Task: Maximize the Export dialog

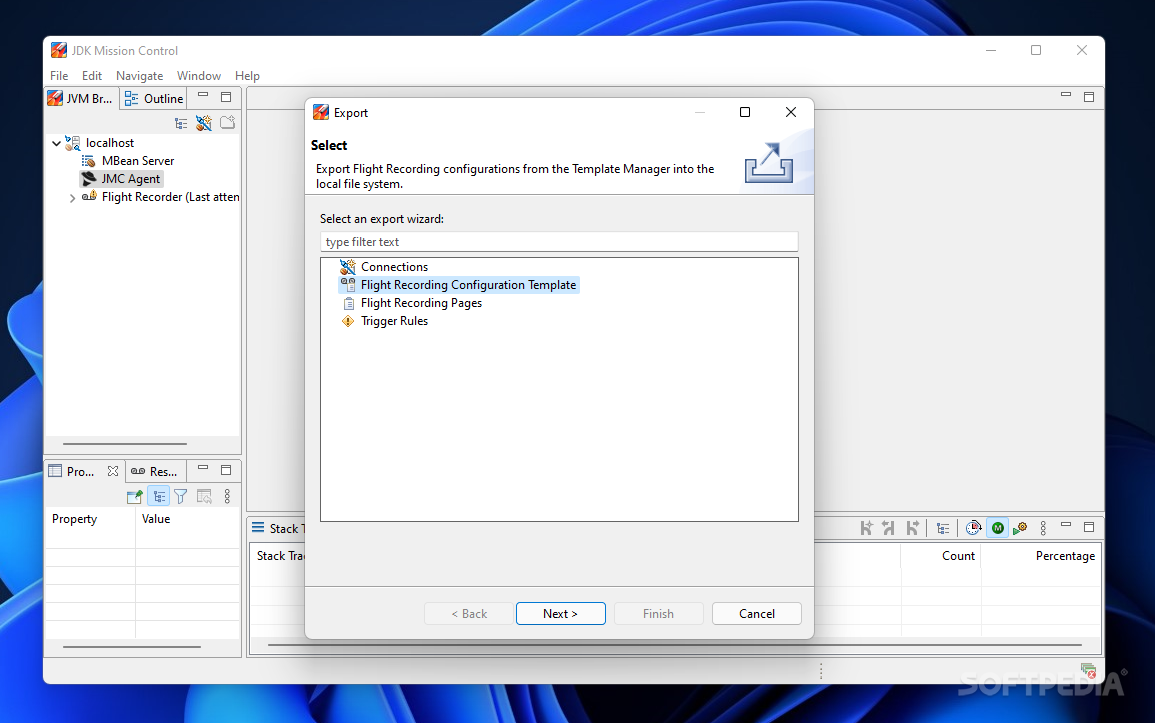Action: click(745, 112)
